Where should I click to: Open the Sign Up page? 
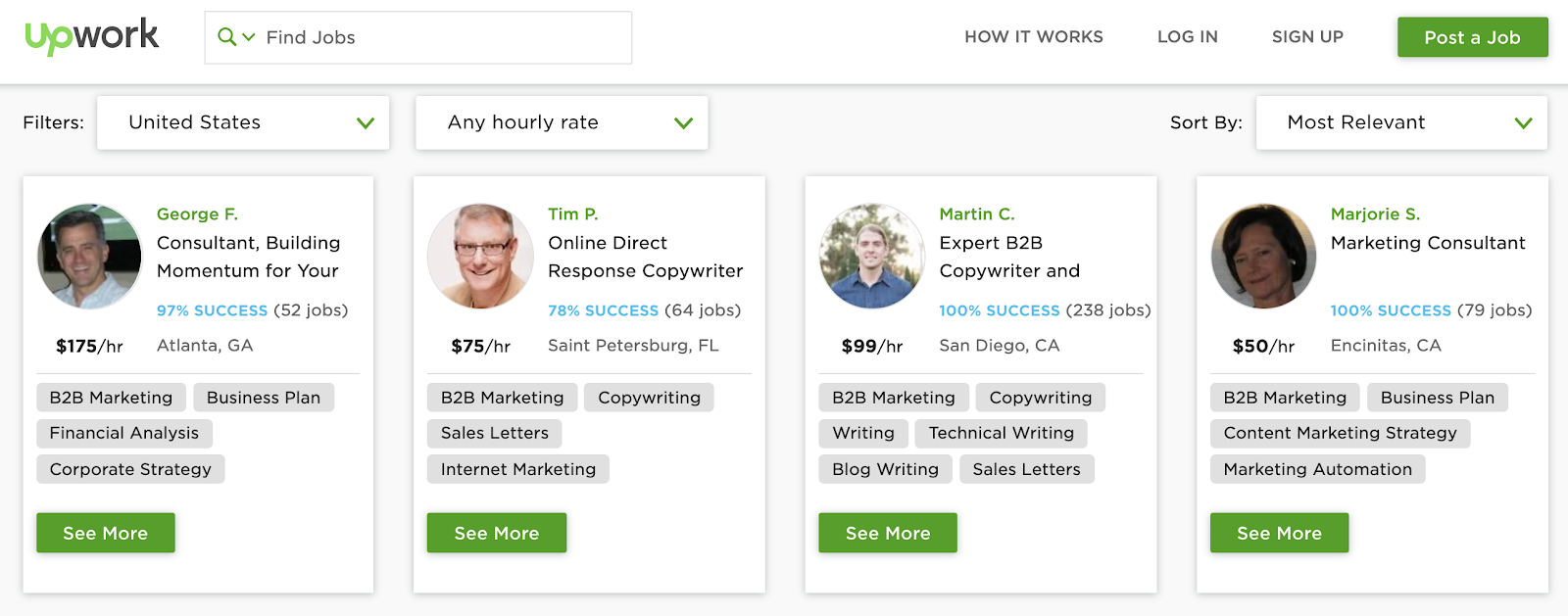1307,37
